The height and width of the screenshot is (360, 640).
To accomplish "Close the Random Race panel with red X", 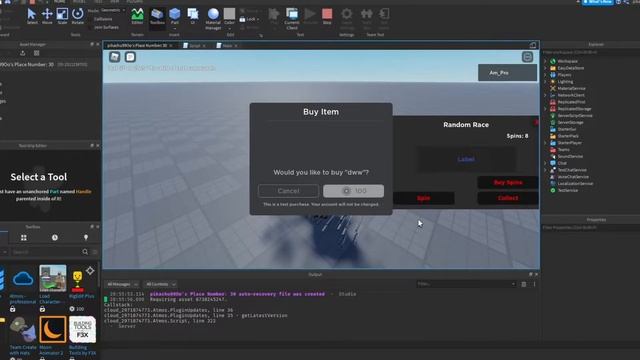I will pyautogui.click(x=536, y=122).
